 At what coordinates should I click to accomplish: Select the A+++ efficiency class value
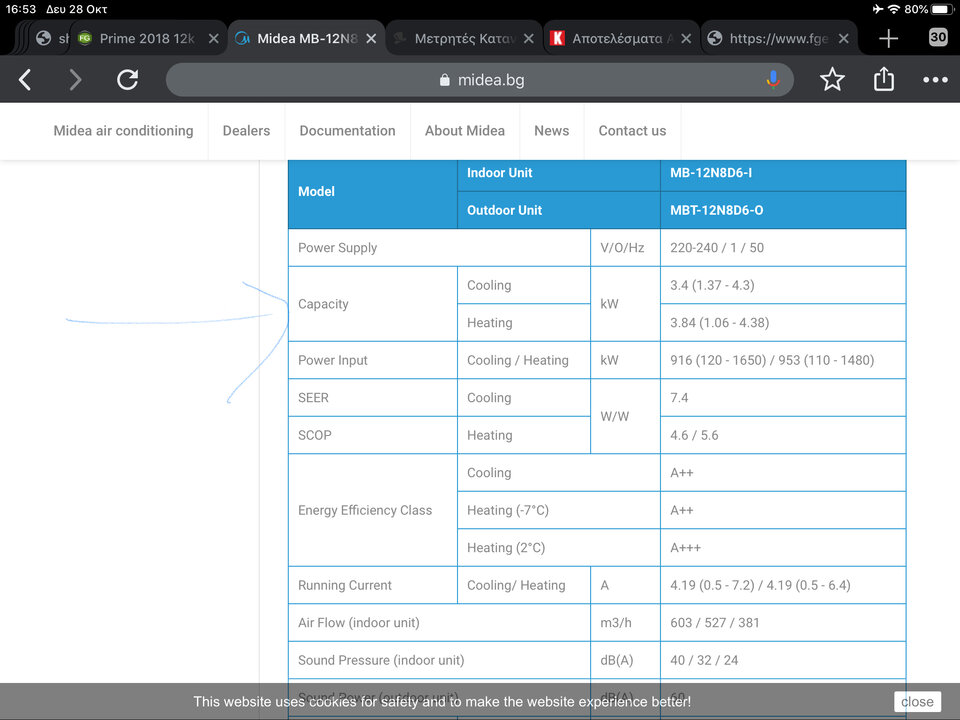click(x=685, y=547)
